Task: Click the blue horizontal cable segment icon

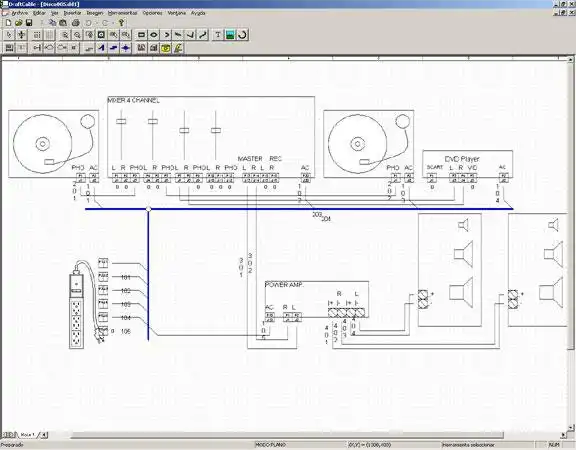Action: point(114,48)
